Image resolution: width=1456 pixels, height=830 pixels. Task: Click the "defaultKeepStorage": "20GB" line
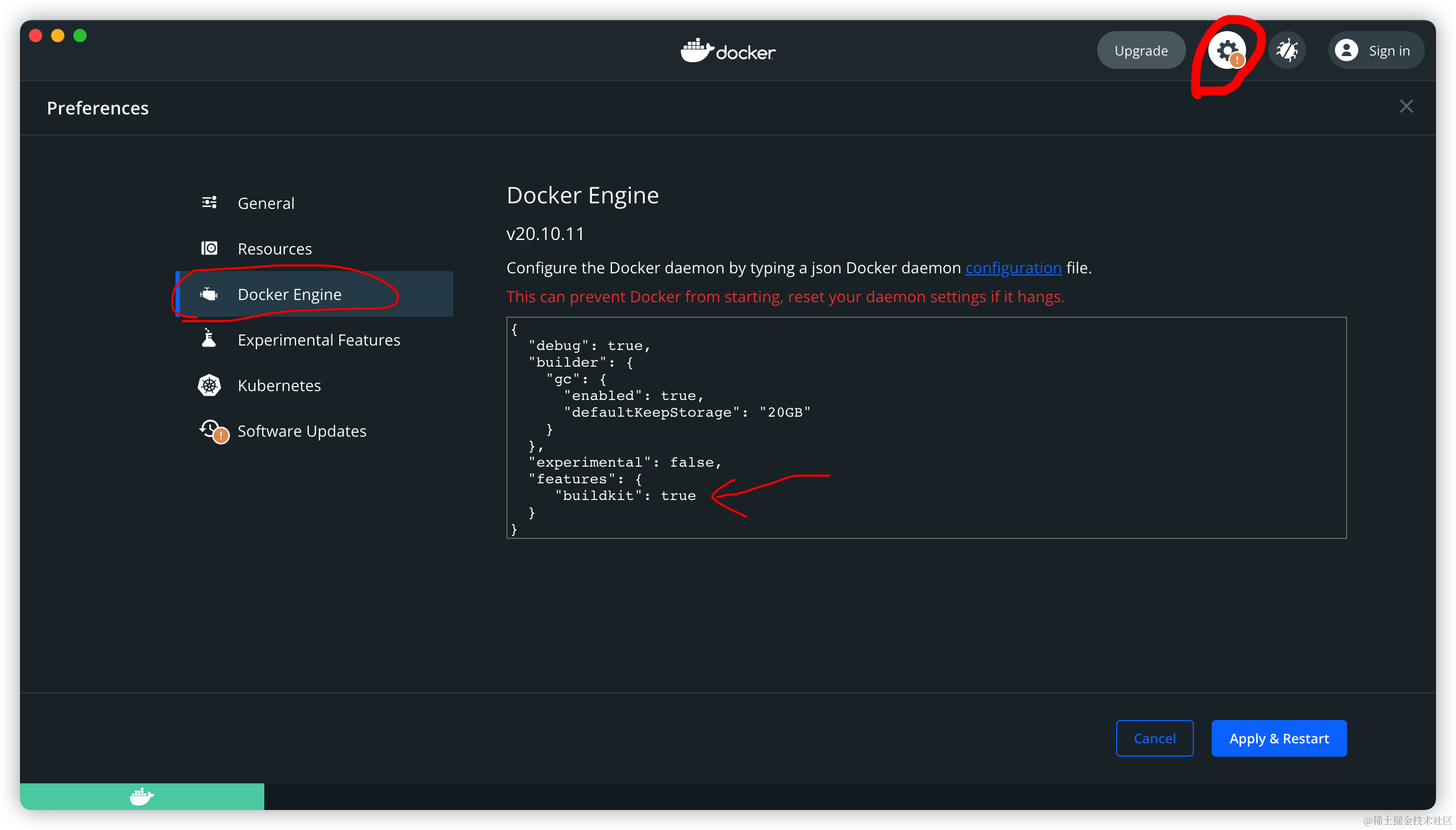(x=687, y=412)
